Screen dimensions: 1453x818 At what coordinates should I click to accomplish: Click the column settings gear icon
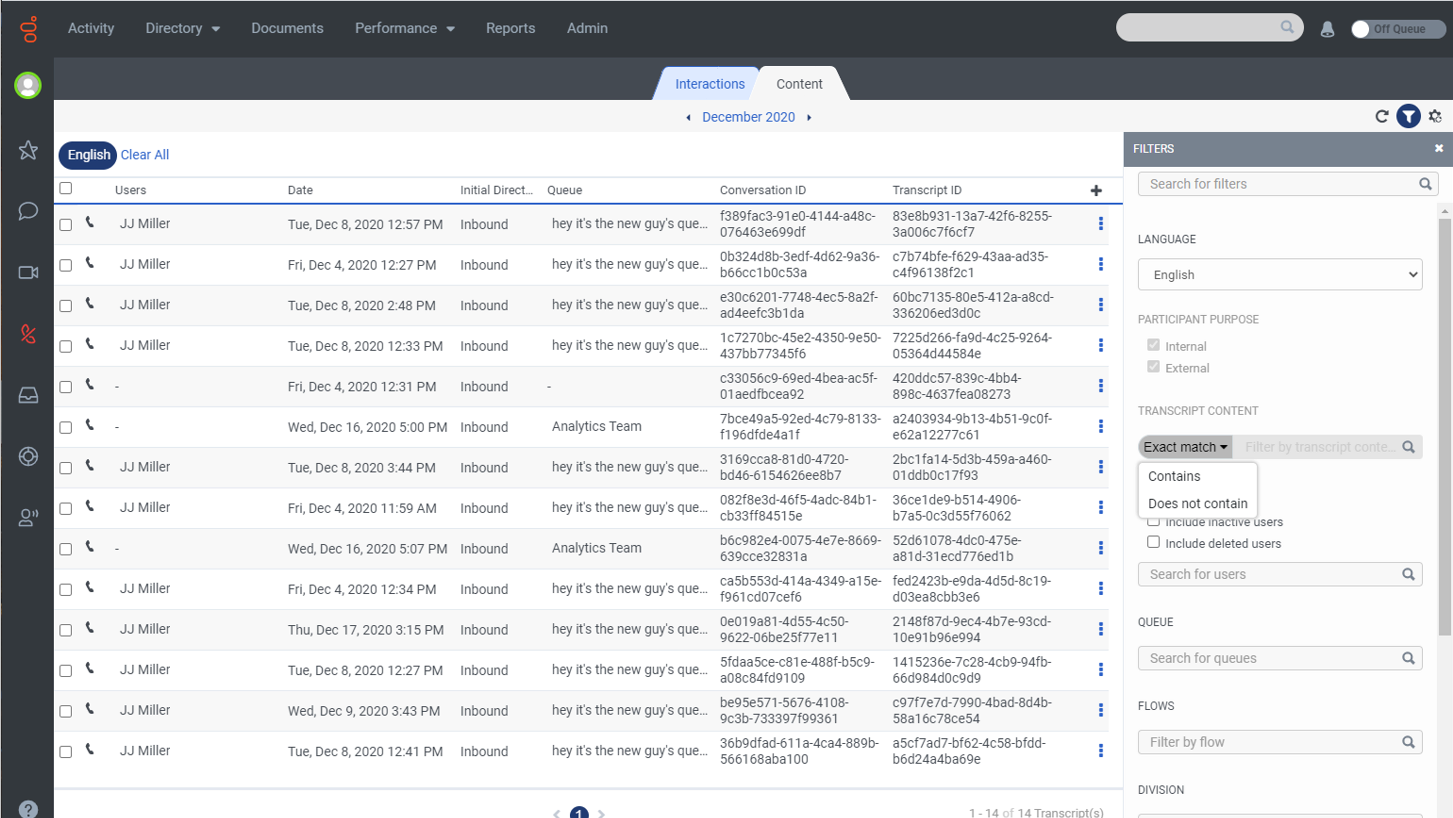[1435, 116]
